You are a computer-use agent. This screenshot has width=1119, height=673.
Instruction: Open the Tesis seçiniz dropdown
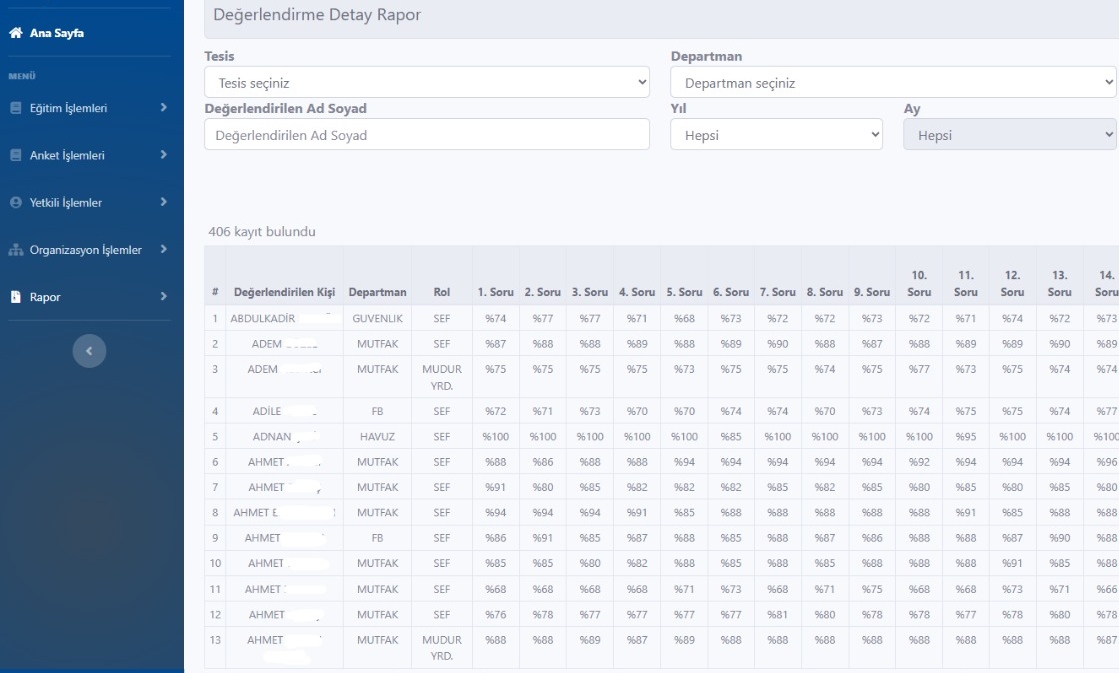point(427,83)
